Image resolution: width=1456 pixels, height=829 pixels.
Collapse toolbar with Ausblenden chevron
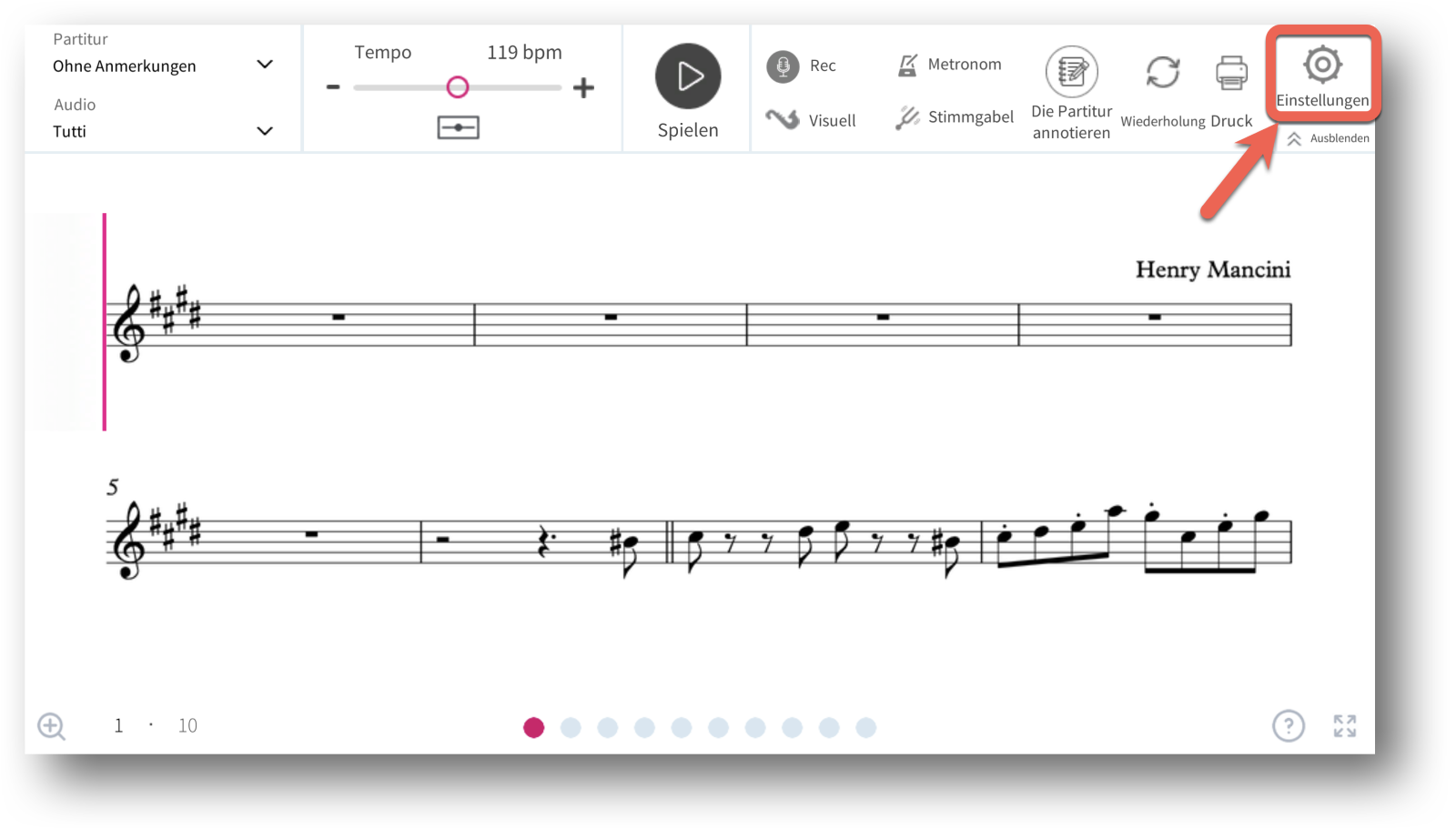1328,138
